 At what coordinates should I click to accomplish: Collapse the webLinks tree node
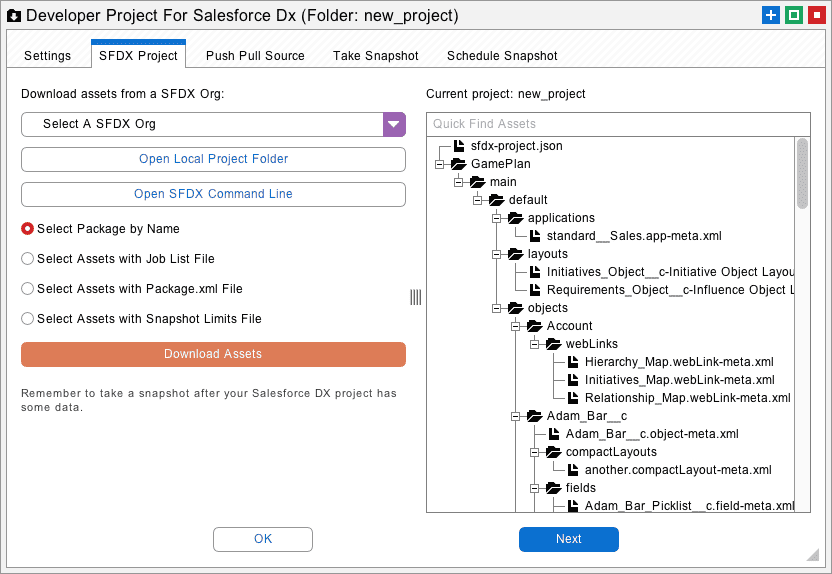click(x=535, y=345)
